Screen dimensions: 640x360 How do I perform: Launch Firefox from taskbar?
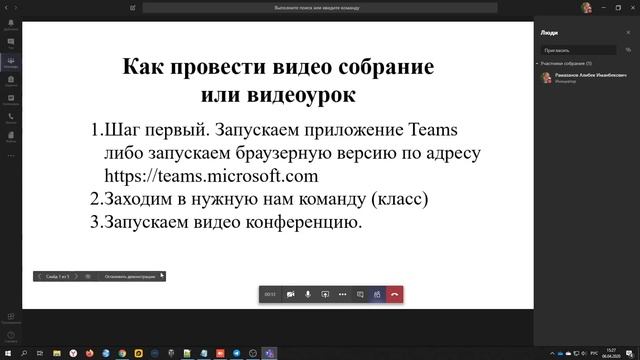(x=89, y=353)
